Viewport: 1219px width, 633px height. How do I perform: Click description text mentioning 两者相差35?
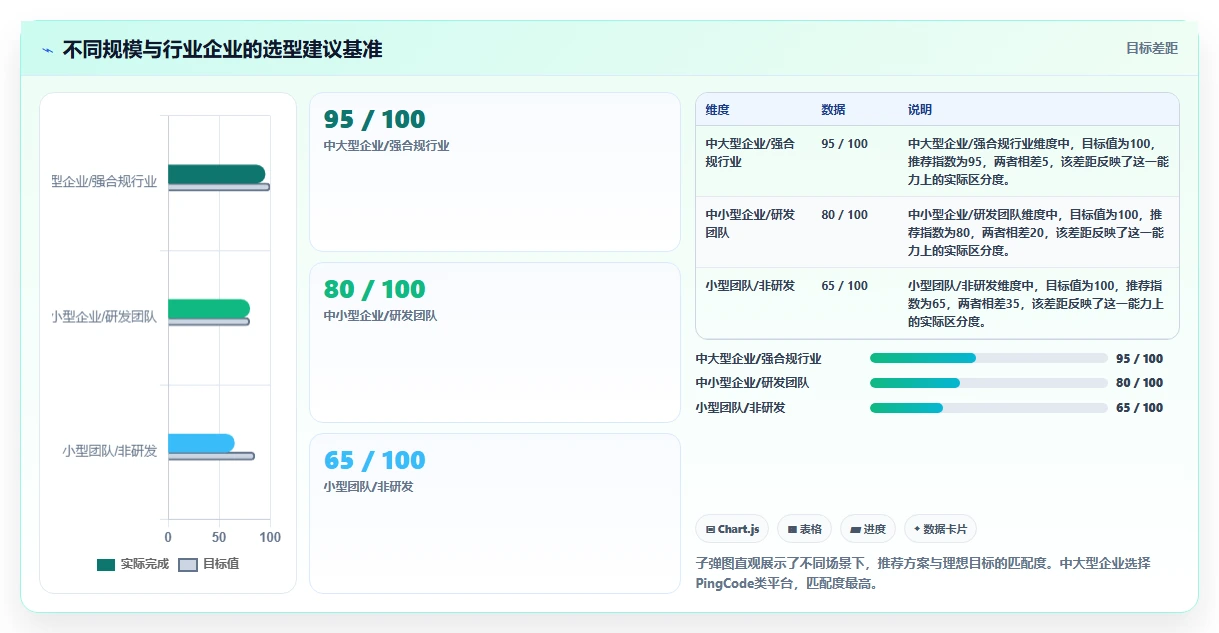[1036, 304]
